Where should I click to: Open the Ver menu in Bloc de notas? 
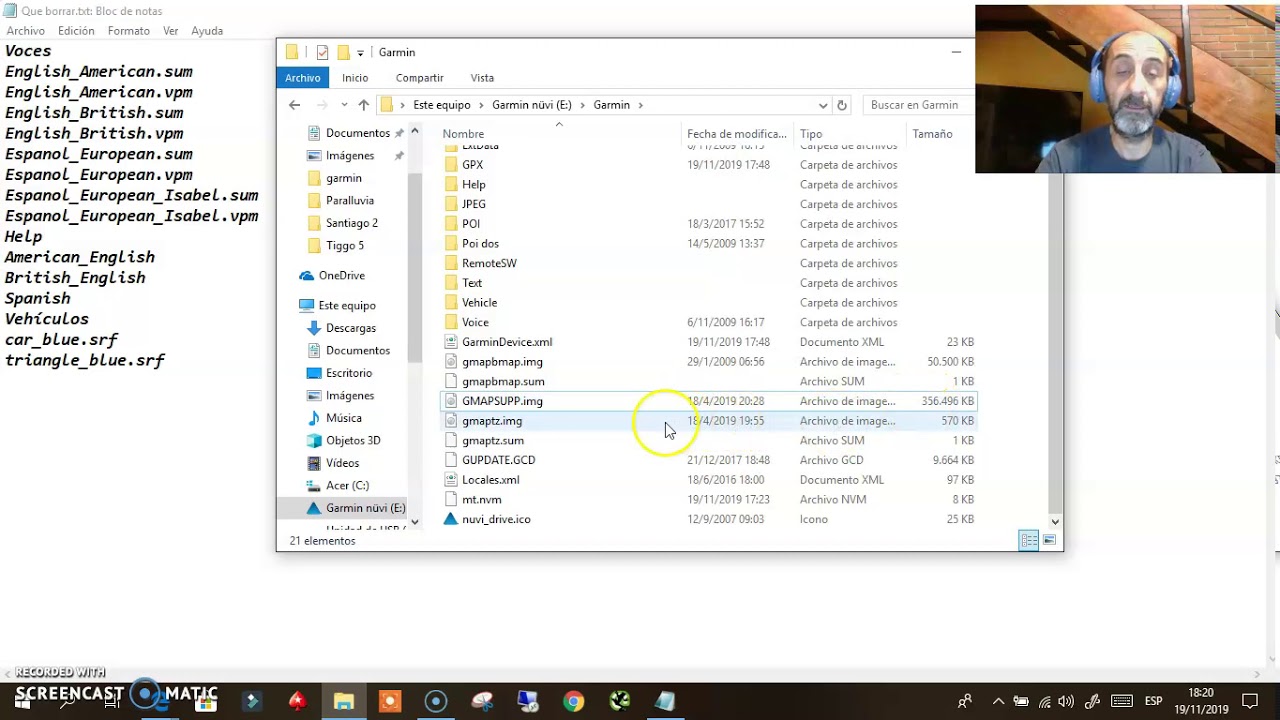(x=171, y=31)
